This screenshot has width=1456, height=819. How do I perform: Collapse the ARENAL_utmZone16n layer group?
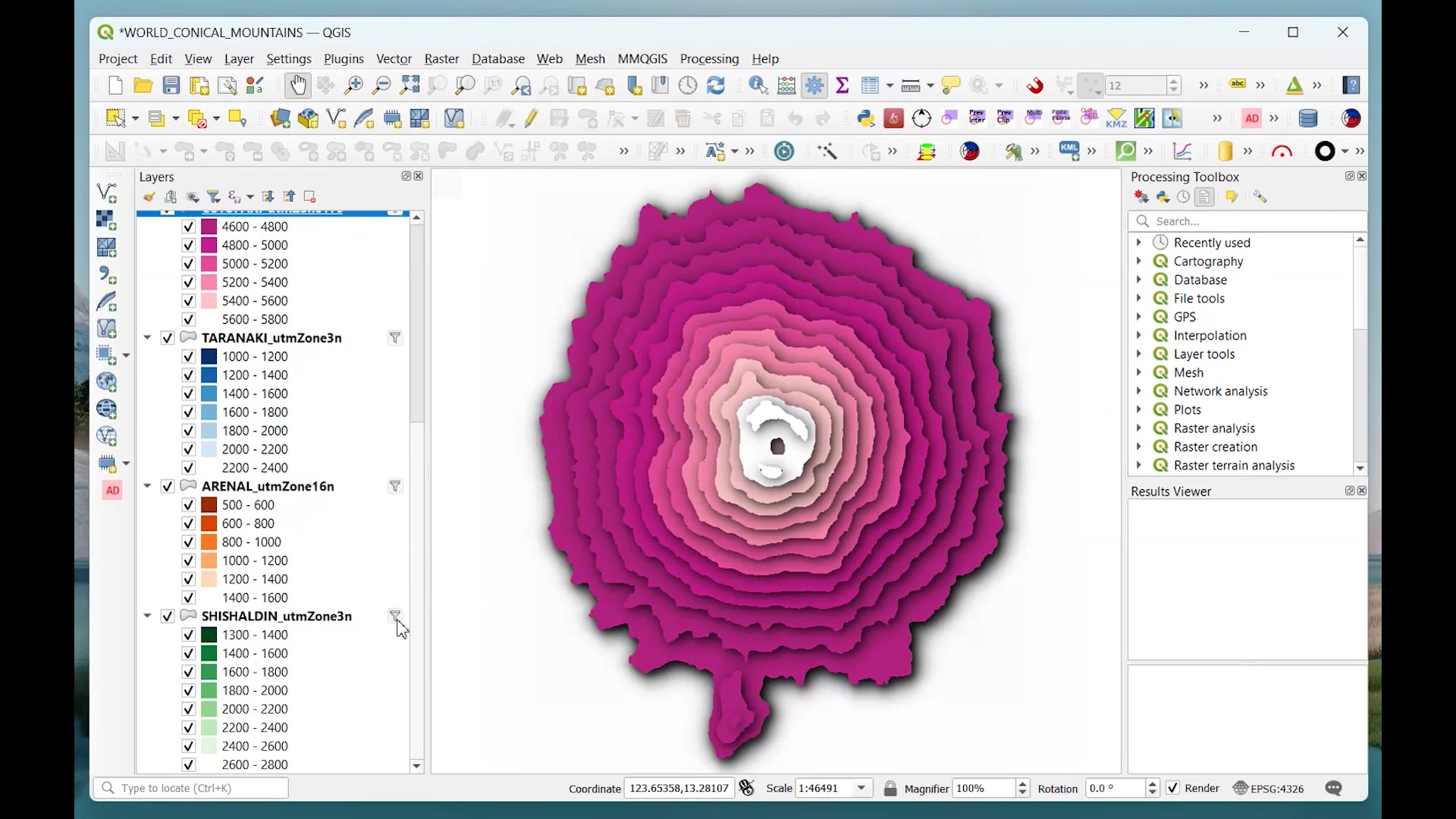pos(147,486)
